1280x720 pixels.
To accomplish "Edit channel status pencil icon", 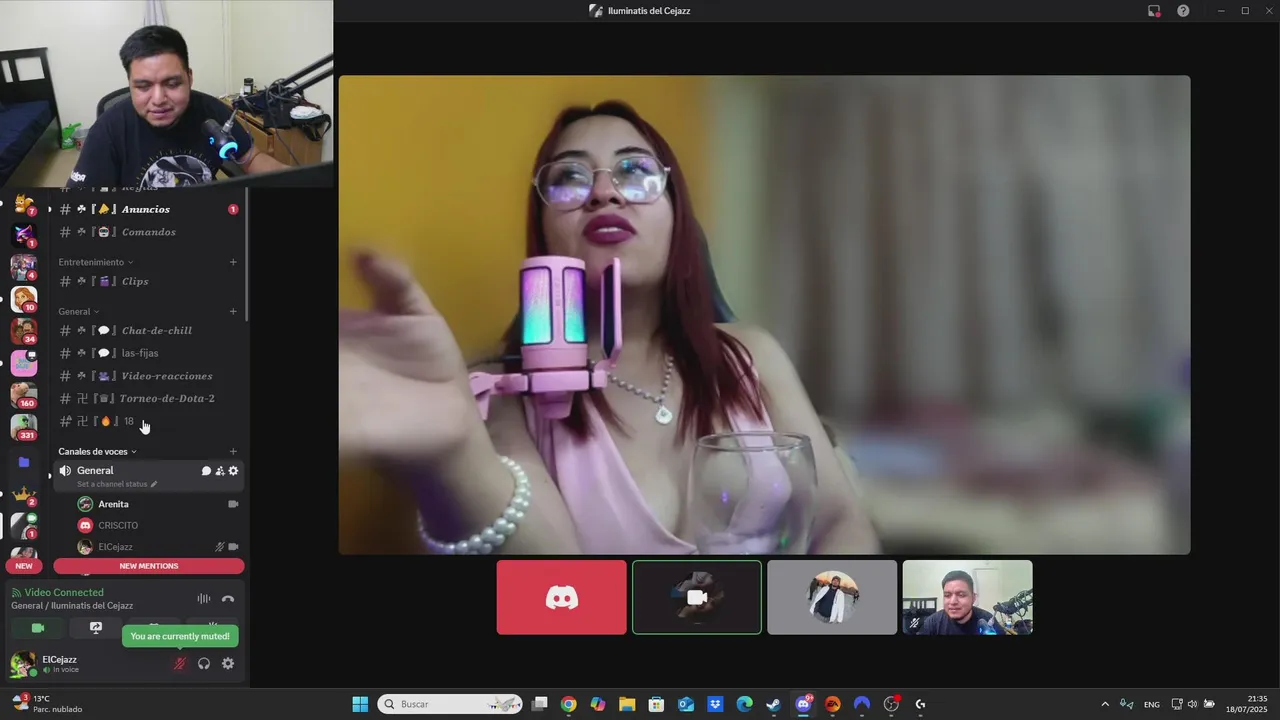I will pyautogui.click(x=154, y=484).
